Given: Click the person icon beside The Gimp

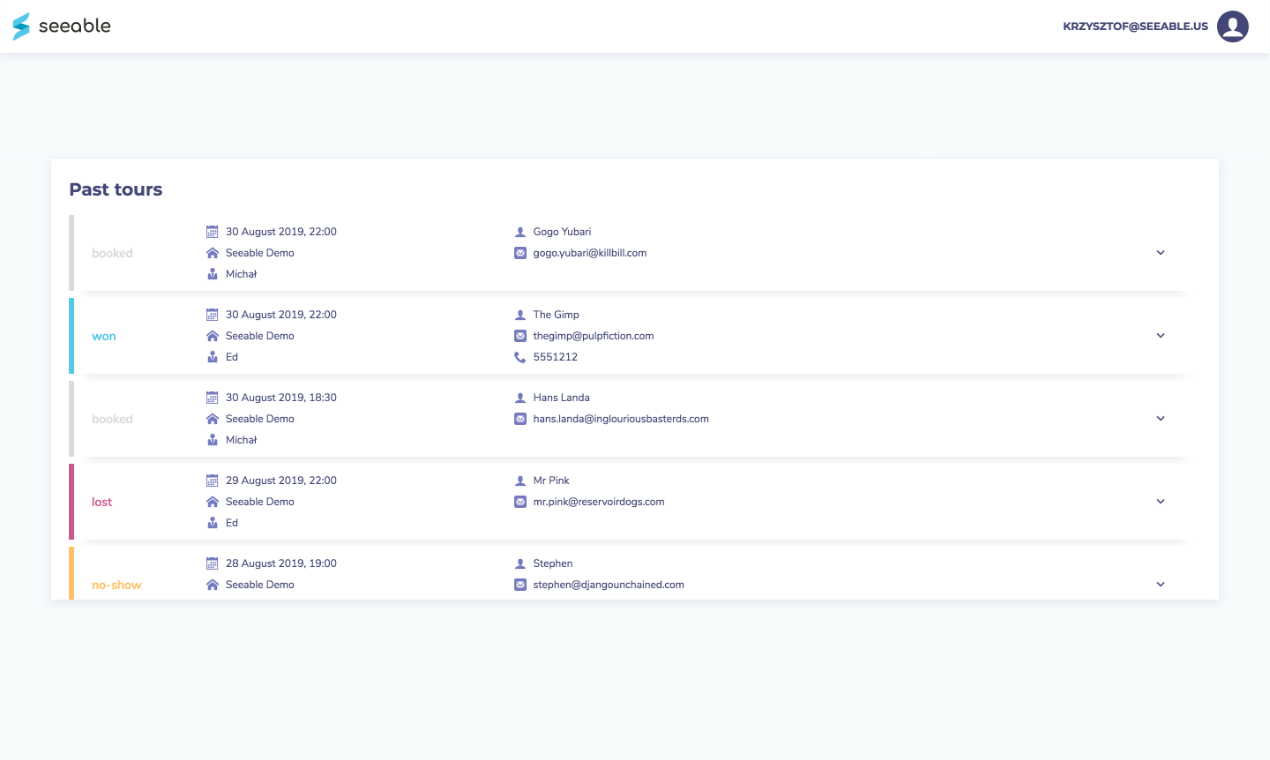Looking at the screenshot, I should pos(520,314).
